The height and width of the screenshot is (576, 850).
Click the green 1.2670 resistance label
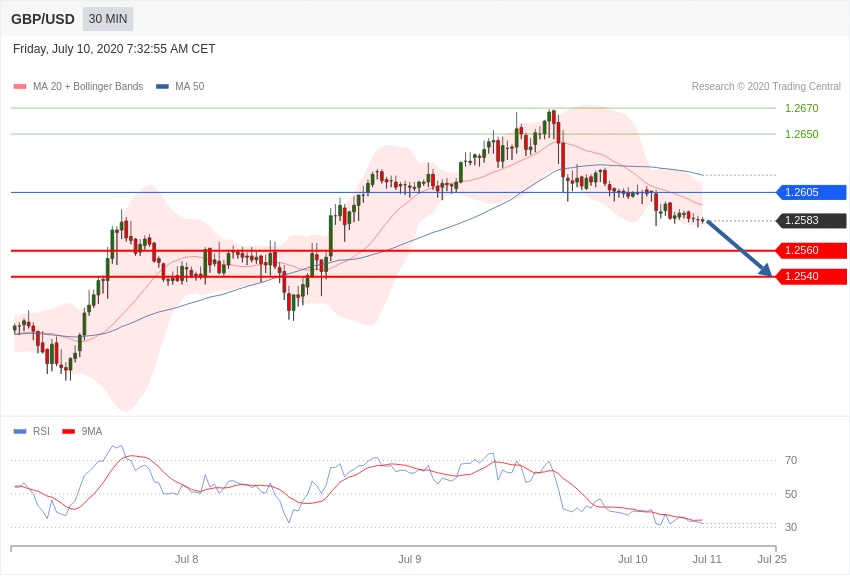click(x=801, y=108)
